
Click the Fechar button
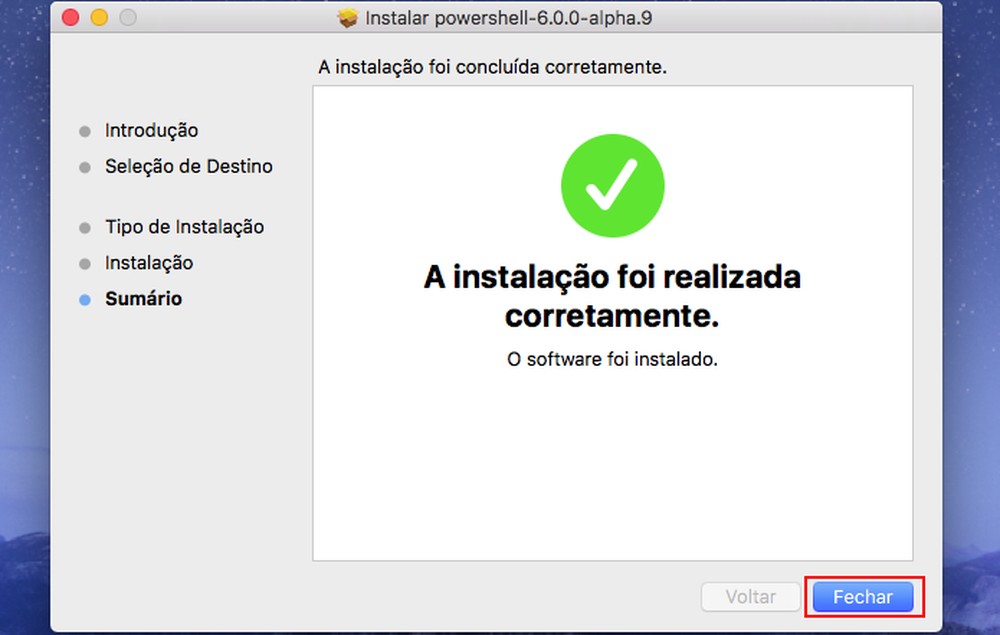click(x=862, y=596)
